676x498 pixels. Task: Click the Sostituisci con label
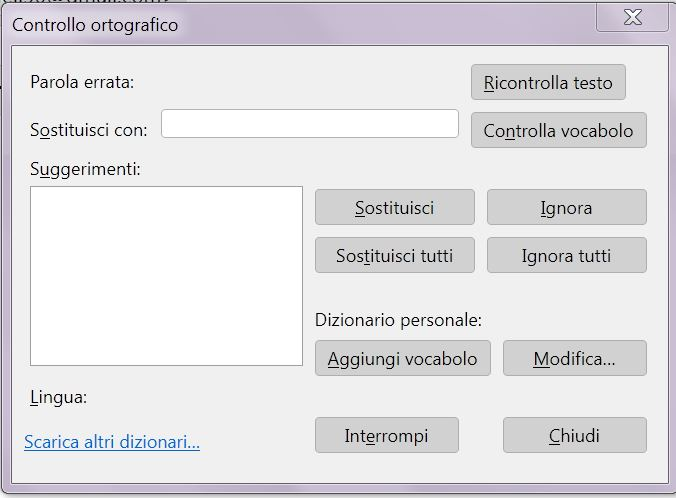[x=89, y=130]
